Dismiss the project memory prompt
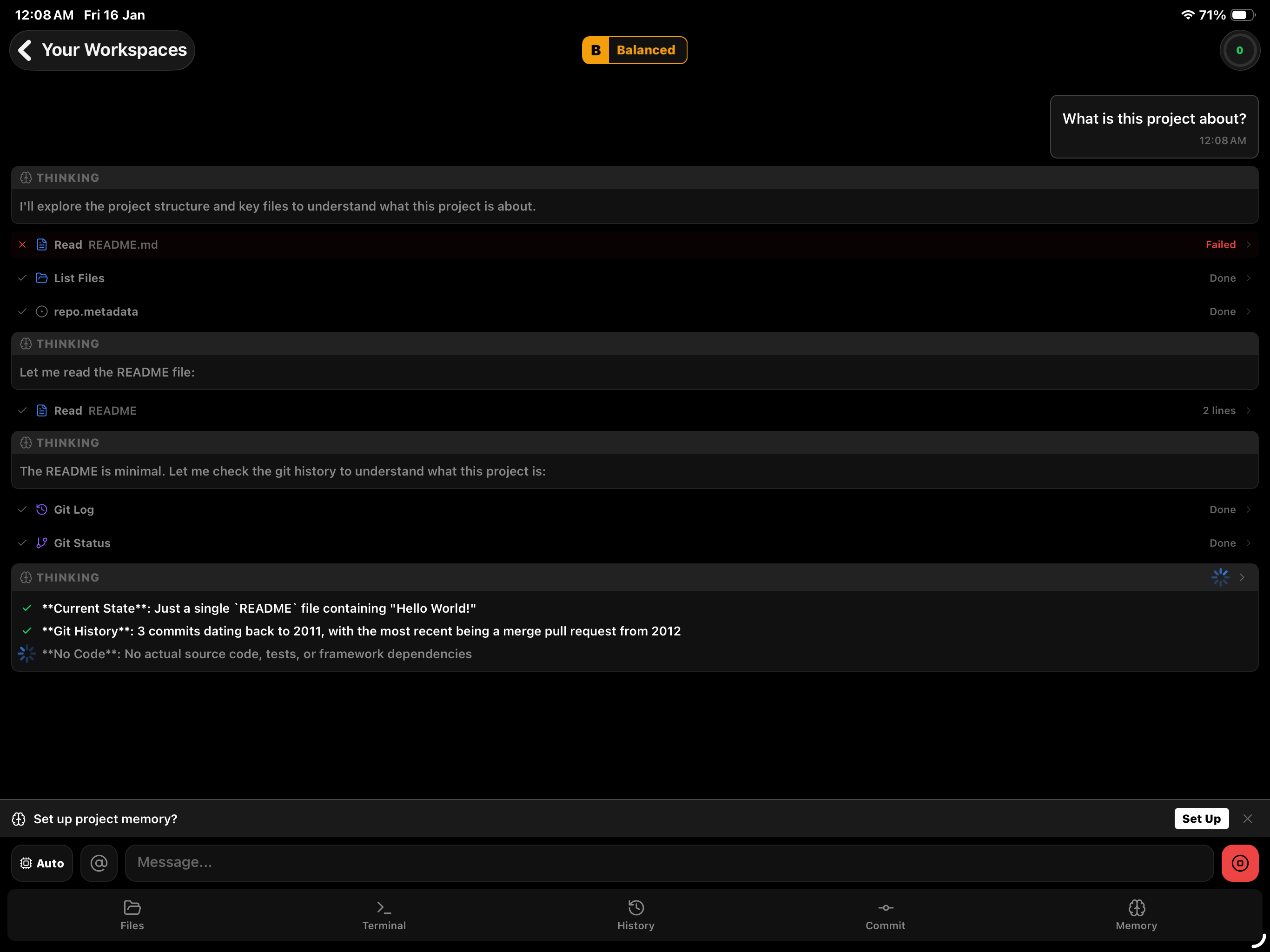The width and height of the screenshot is (1270, 952). click(x=1248, y=818)
